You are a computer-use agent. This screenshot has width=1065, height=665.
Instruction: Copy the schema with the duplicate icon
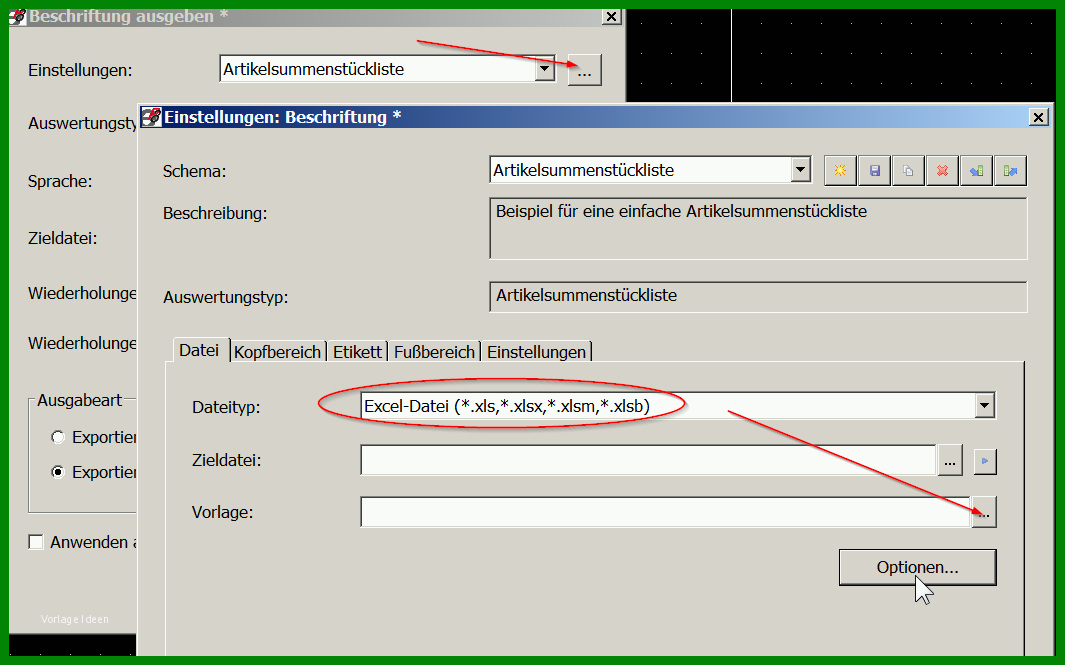(908, 170)
